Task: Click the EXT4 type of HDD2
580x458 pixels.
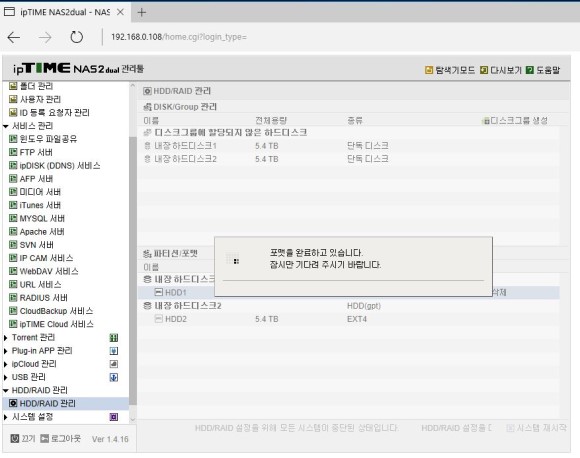Action: coord(357,319)
